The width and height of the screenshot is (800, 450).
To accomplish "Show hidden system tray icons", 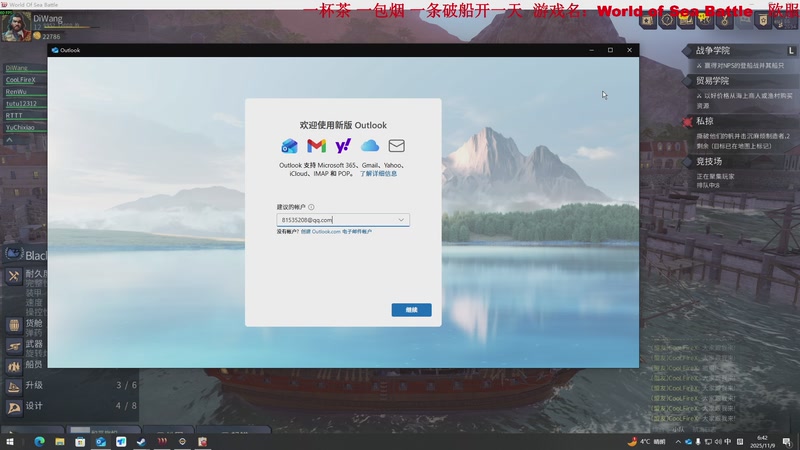I will pos(678,442).
